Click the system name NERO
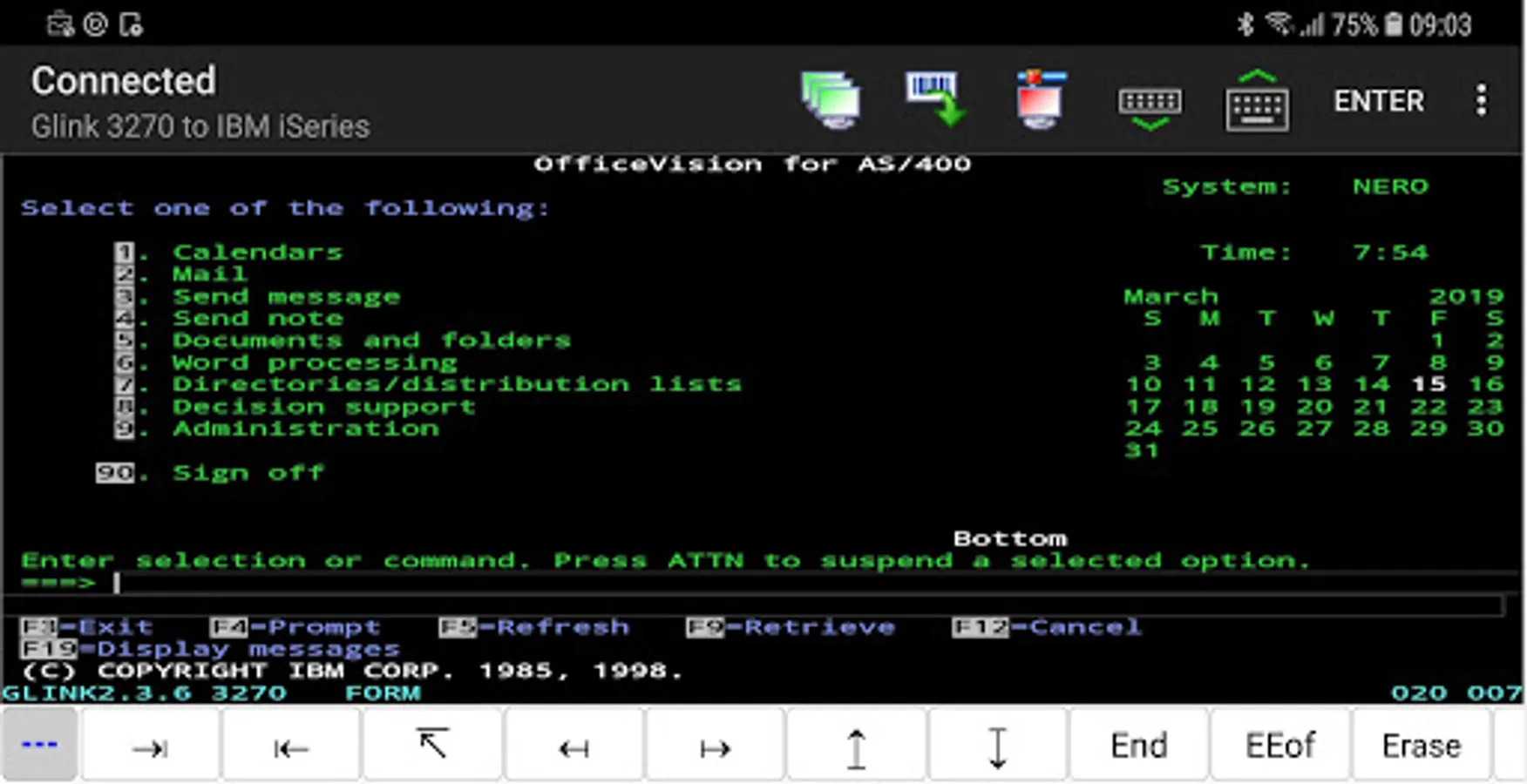 point(1391,186)
